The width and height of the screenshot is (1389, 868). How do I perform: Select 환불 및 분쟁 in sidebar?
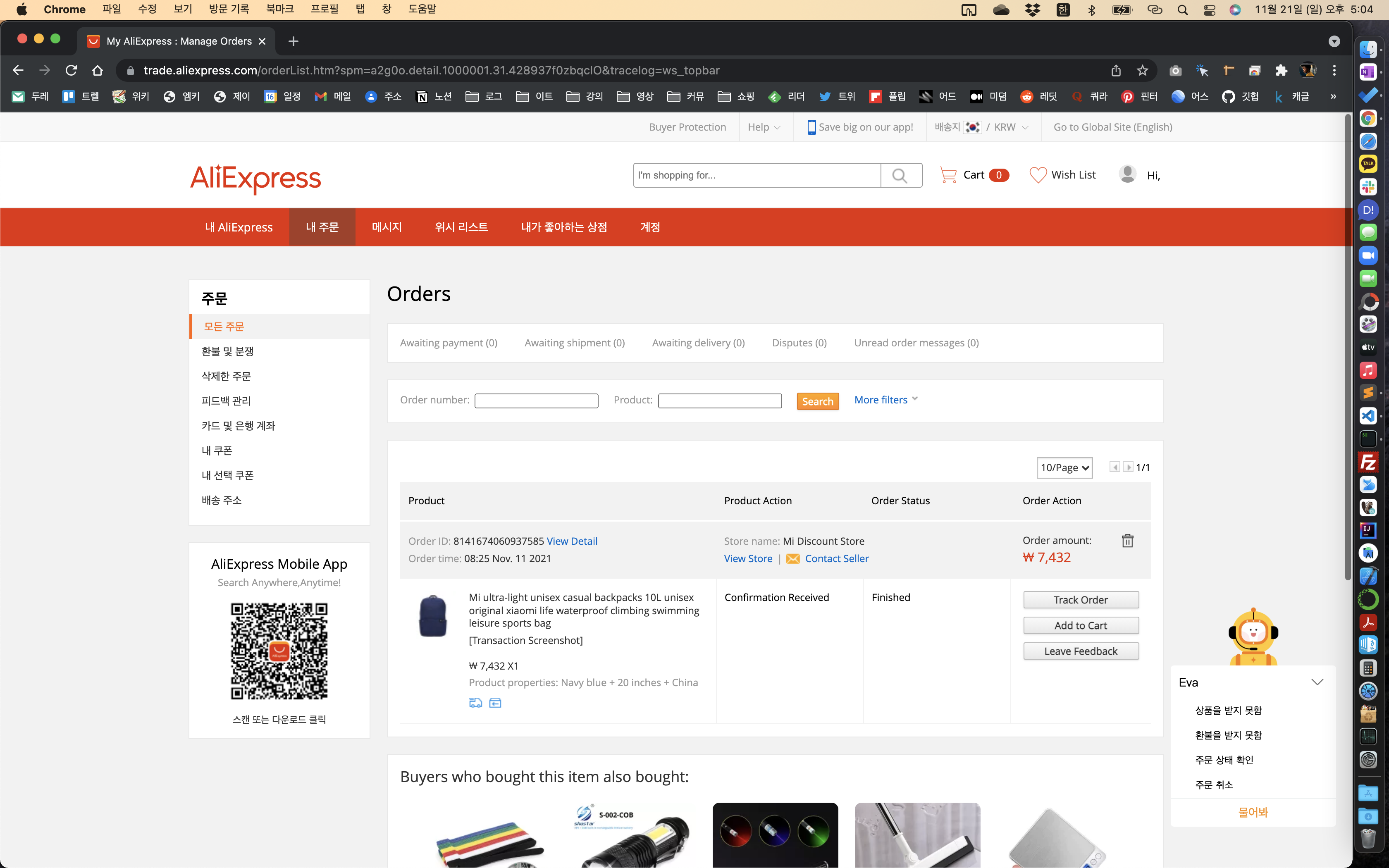point(227,351)
